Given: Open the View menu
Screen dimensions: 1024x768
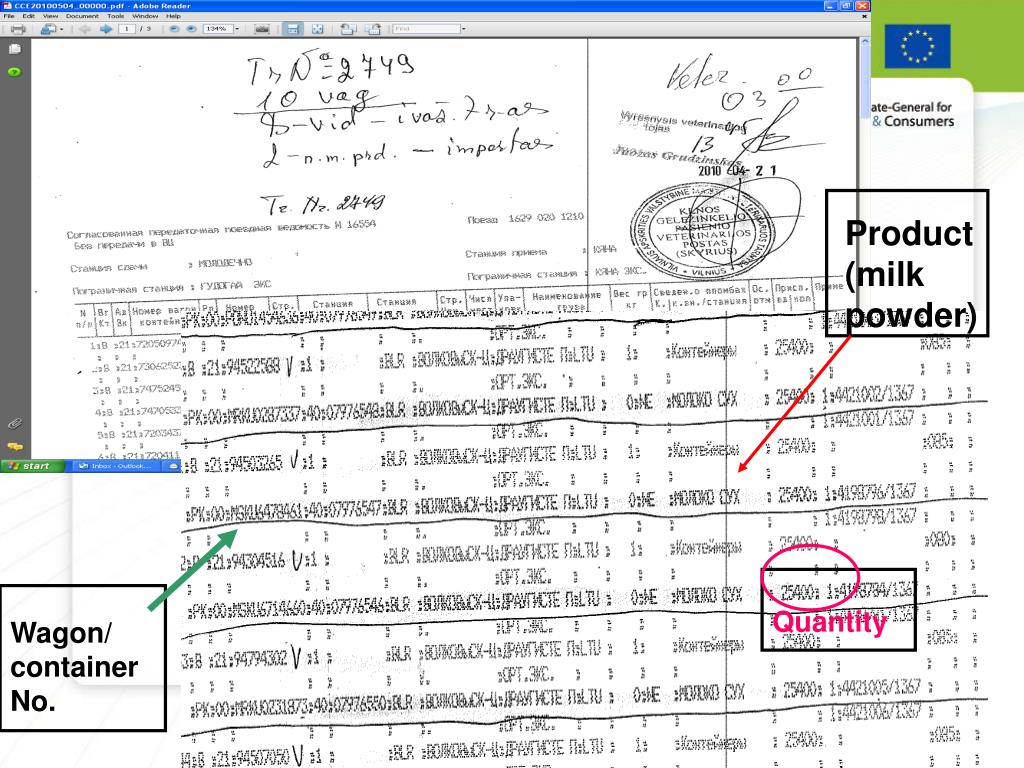Looking at the screenshot, I should tap(50, 16).
